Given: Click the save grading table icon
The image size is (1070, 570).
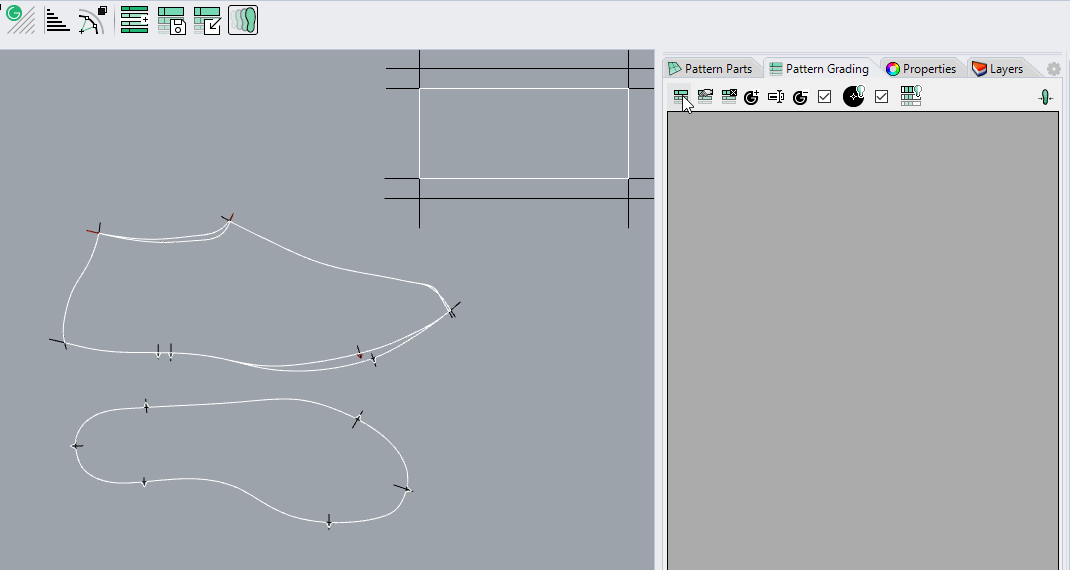Looking at the screenshot, I should (x=171, y=20).
